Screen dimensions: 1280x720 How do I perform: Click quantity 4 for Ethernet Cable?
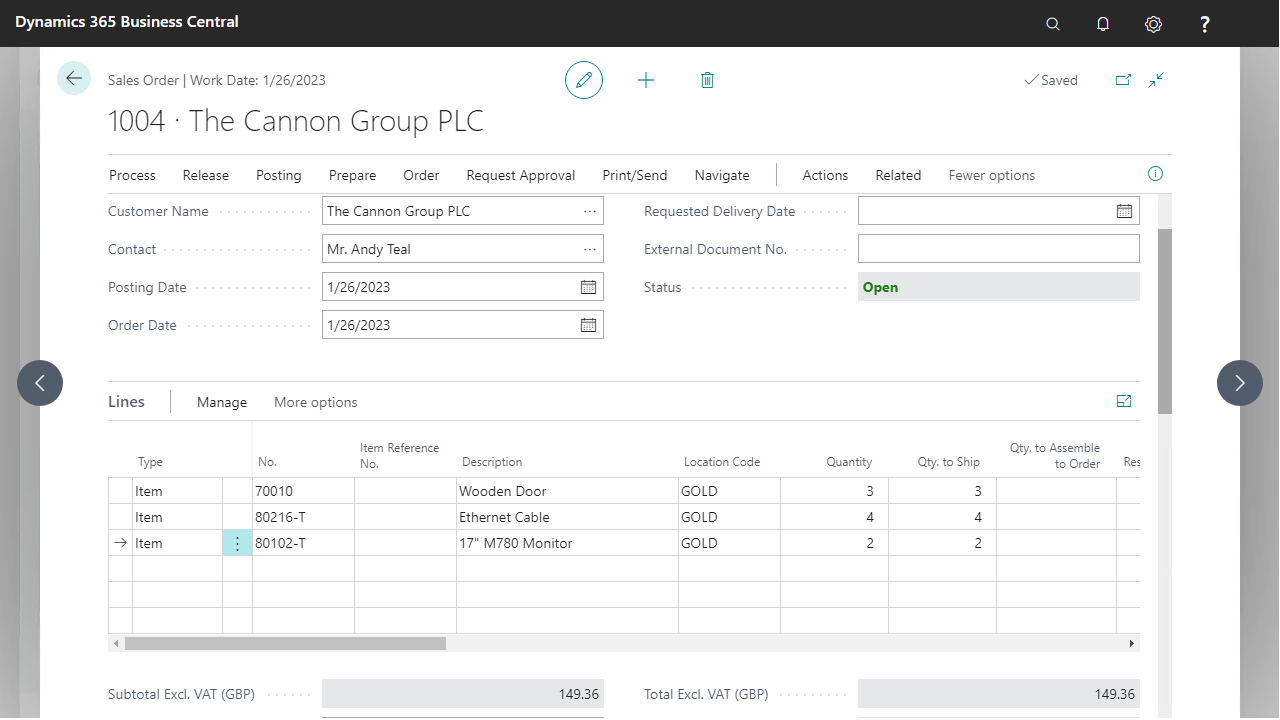(x=834, y=517)
